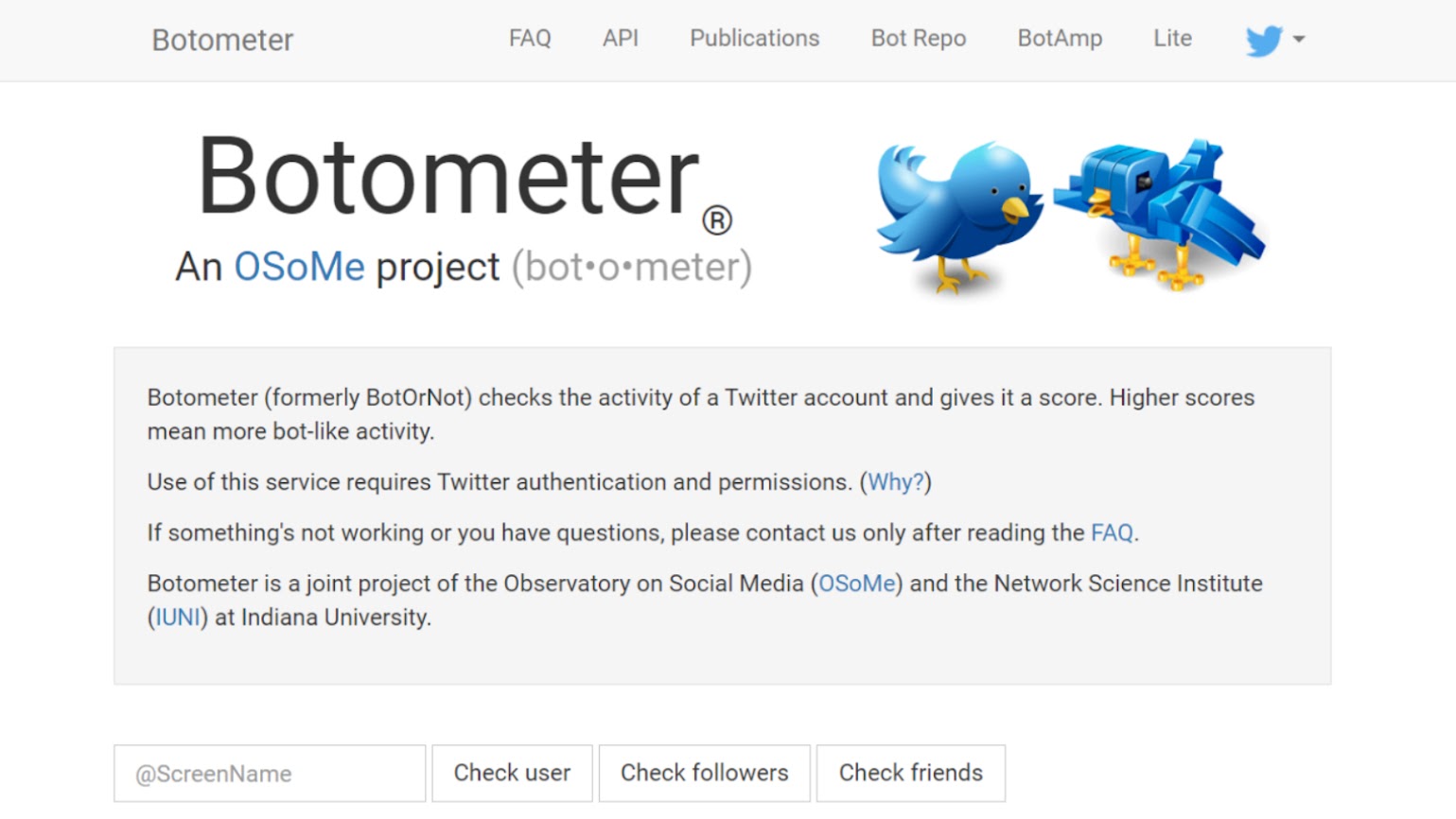
Task: Click the Botometer brand name in navbar
Action: point(222,40)
